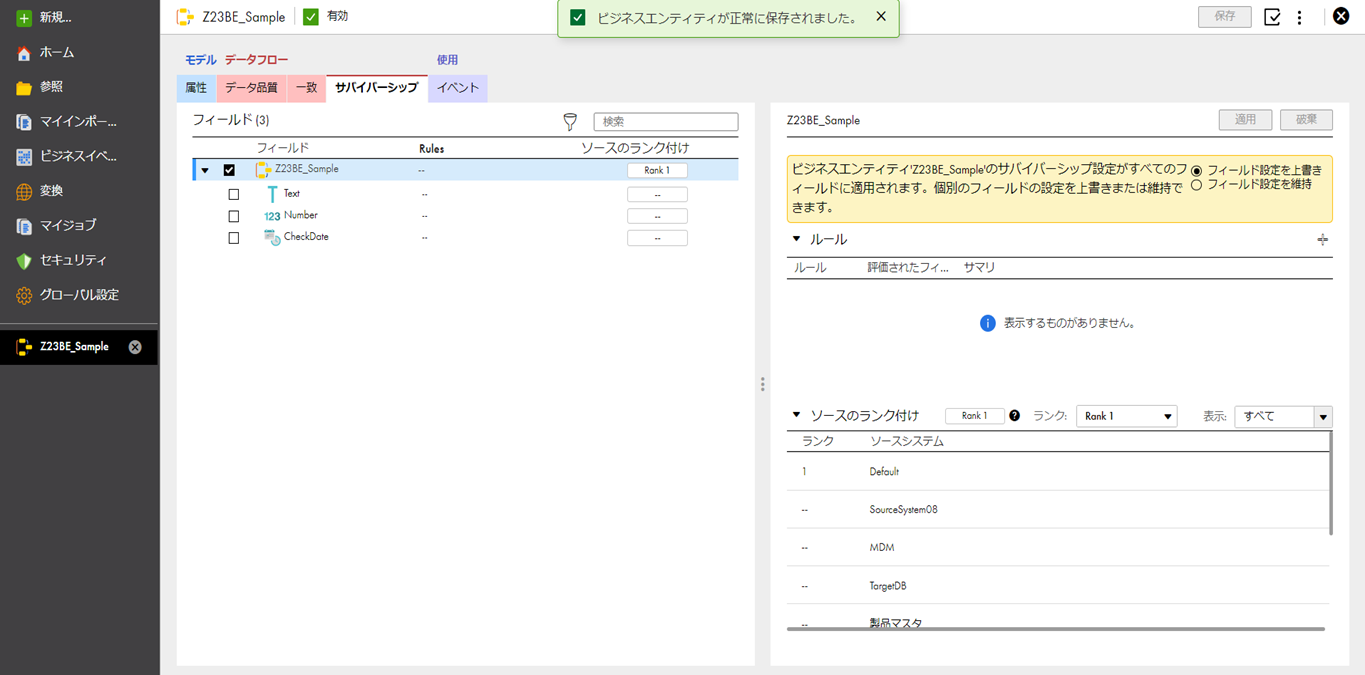The width and height of the screenshot is (1365, 675).
Task: Click the validate checkmark icon near save
Action: [x=1272, y=17]
